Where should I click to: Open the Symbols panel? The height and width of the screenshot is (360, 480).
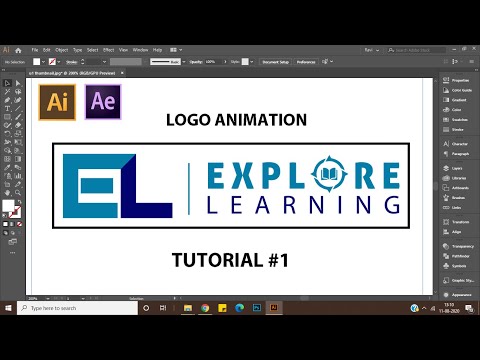(456, 266)
